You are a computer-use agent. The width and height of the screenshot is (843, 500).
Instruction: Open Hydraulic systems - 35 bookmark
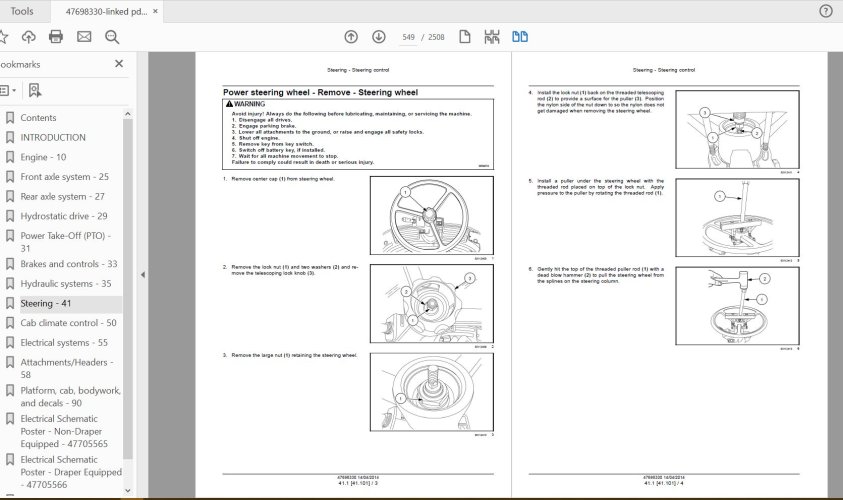click(x=66, y=284)
